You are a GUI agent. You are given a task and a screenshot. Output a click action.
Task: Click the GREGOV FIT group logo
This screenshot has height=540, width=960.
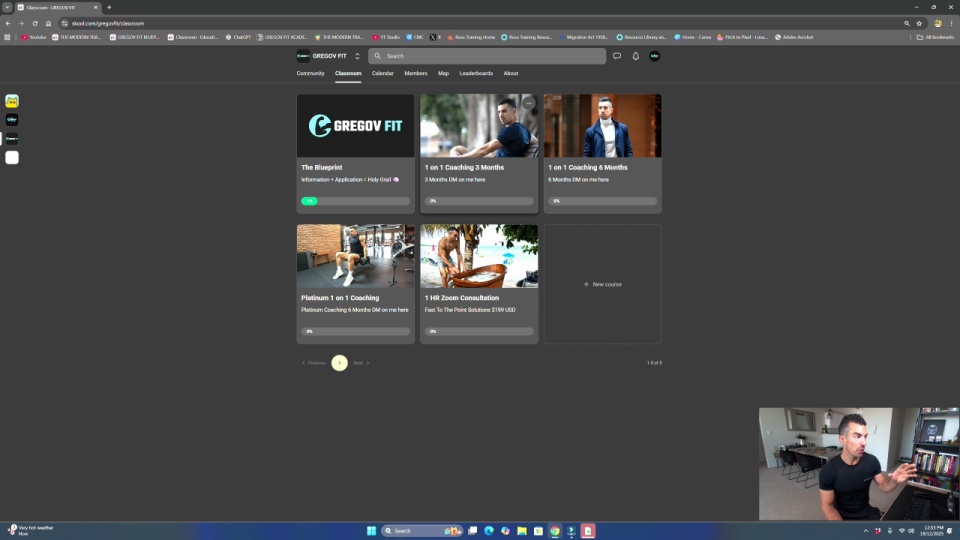(x=303, y=56)
